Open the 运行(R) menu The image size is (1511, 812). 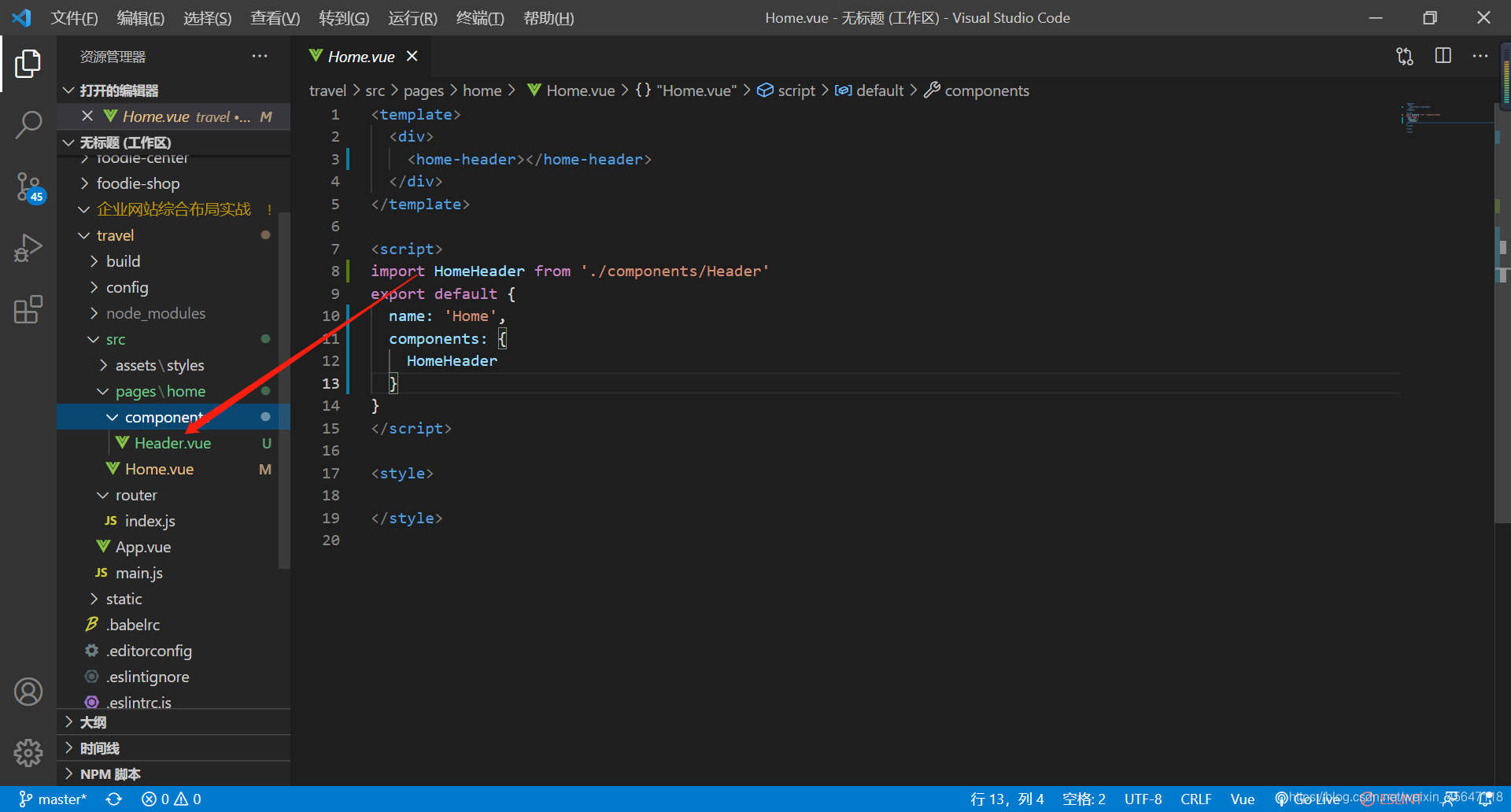412,17
